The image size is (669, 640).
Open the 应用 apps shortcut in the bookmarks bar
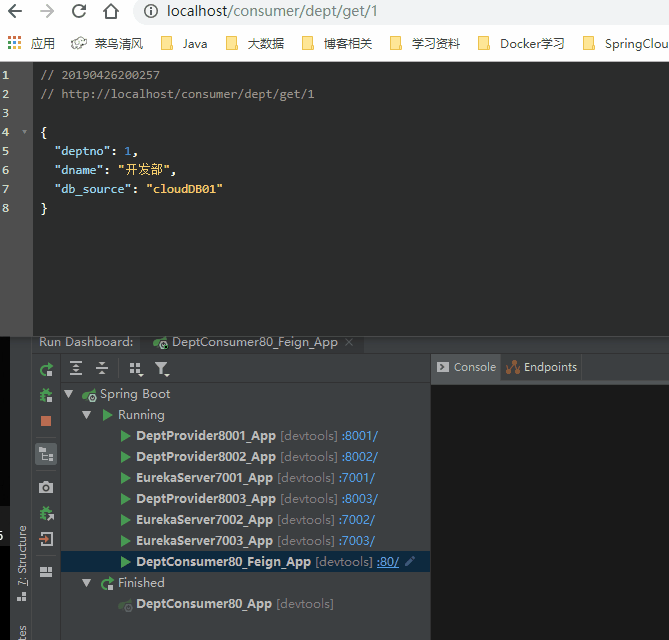point(32,44)
